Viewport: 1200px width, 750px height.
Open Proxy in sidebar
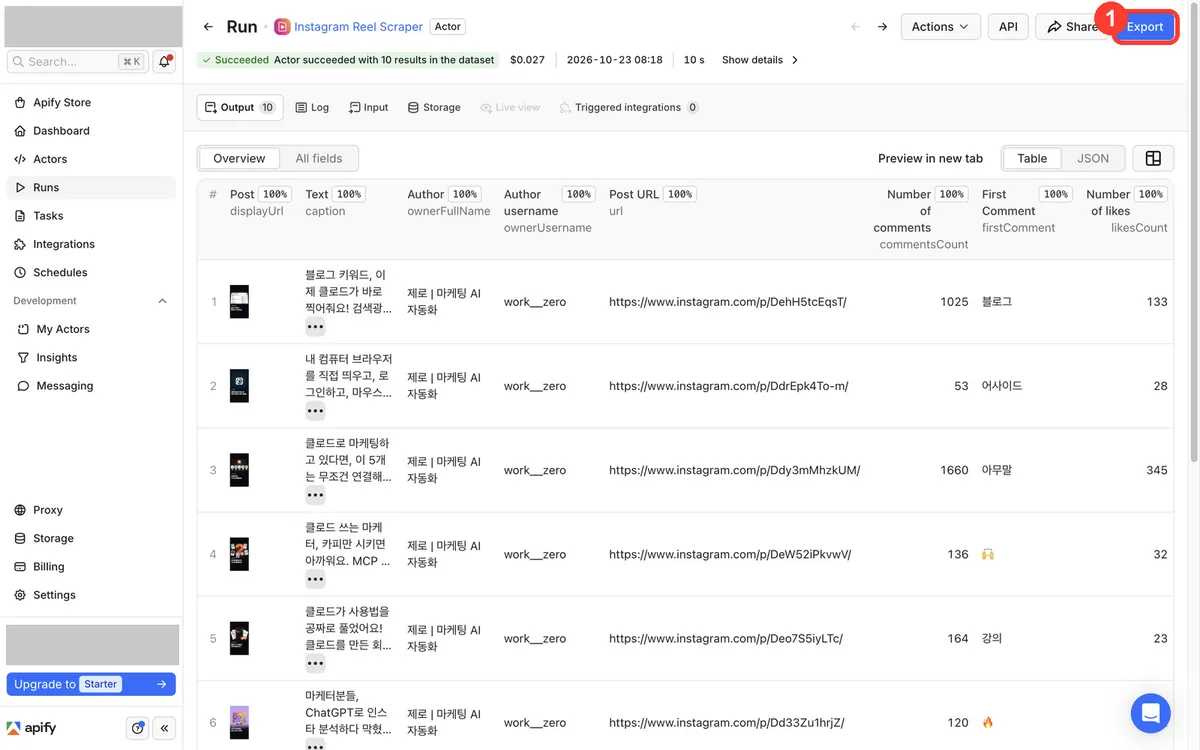pos(91,510)
